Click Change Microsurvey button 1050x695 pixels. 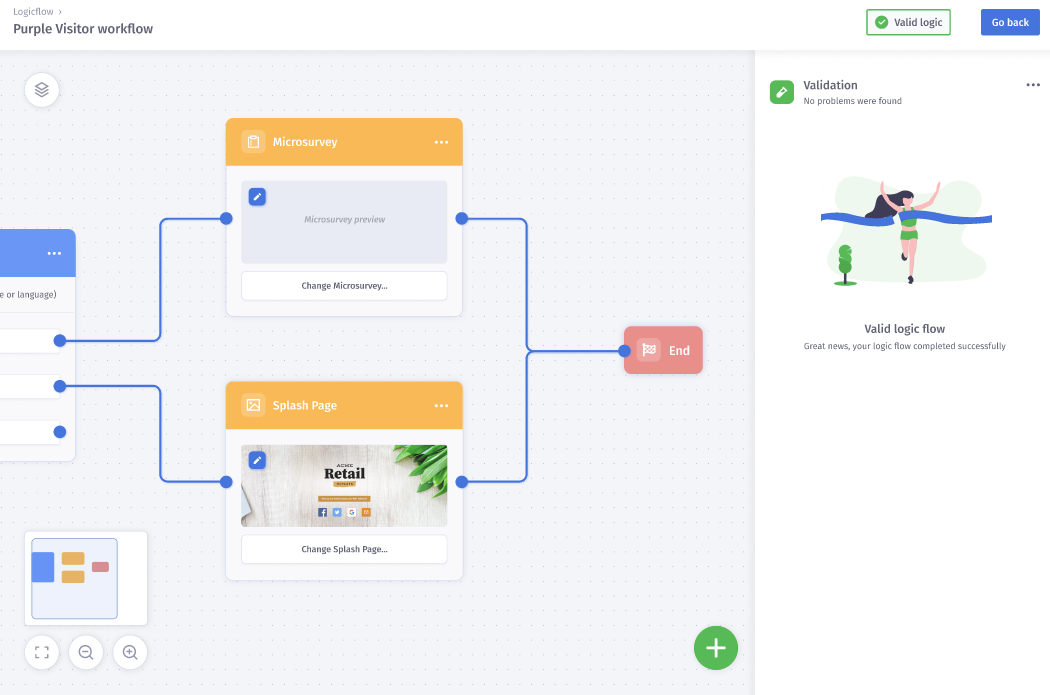(x=344, y=286)
